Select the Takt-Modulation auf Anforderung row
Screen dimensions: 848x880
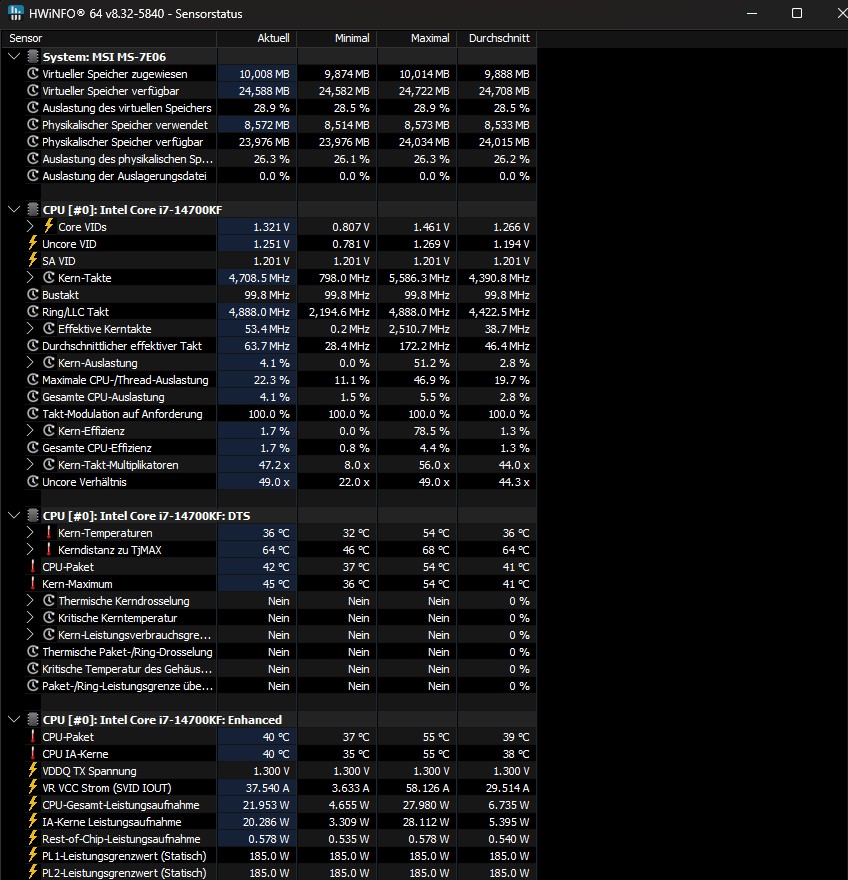click(x=280, y=414)
